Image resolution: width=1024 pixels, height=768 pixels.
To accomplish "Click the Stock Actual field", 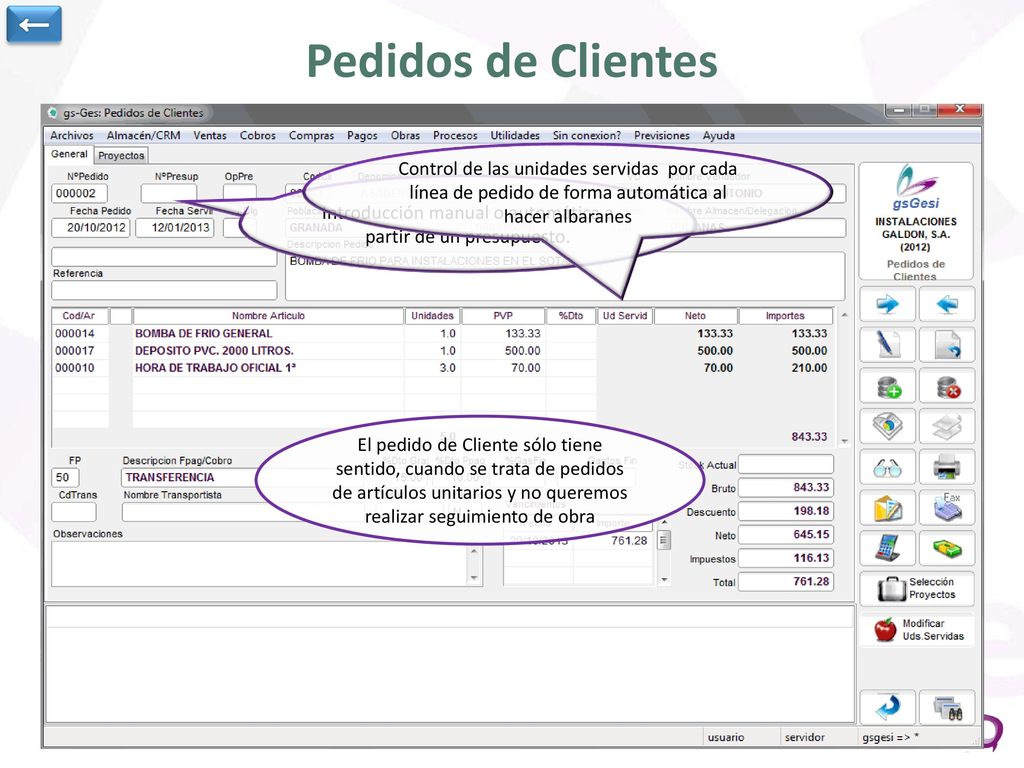I will pos(786,464).
